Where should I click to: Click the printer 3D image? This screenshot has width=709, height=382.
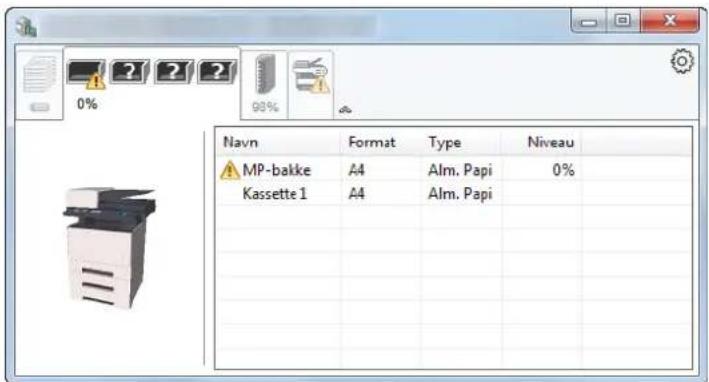click(110, 248)
